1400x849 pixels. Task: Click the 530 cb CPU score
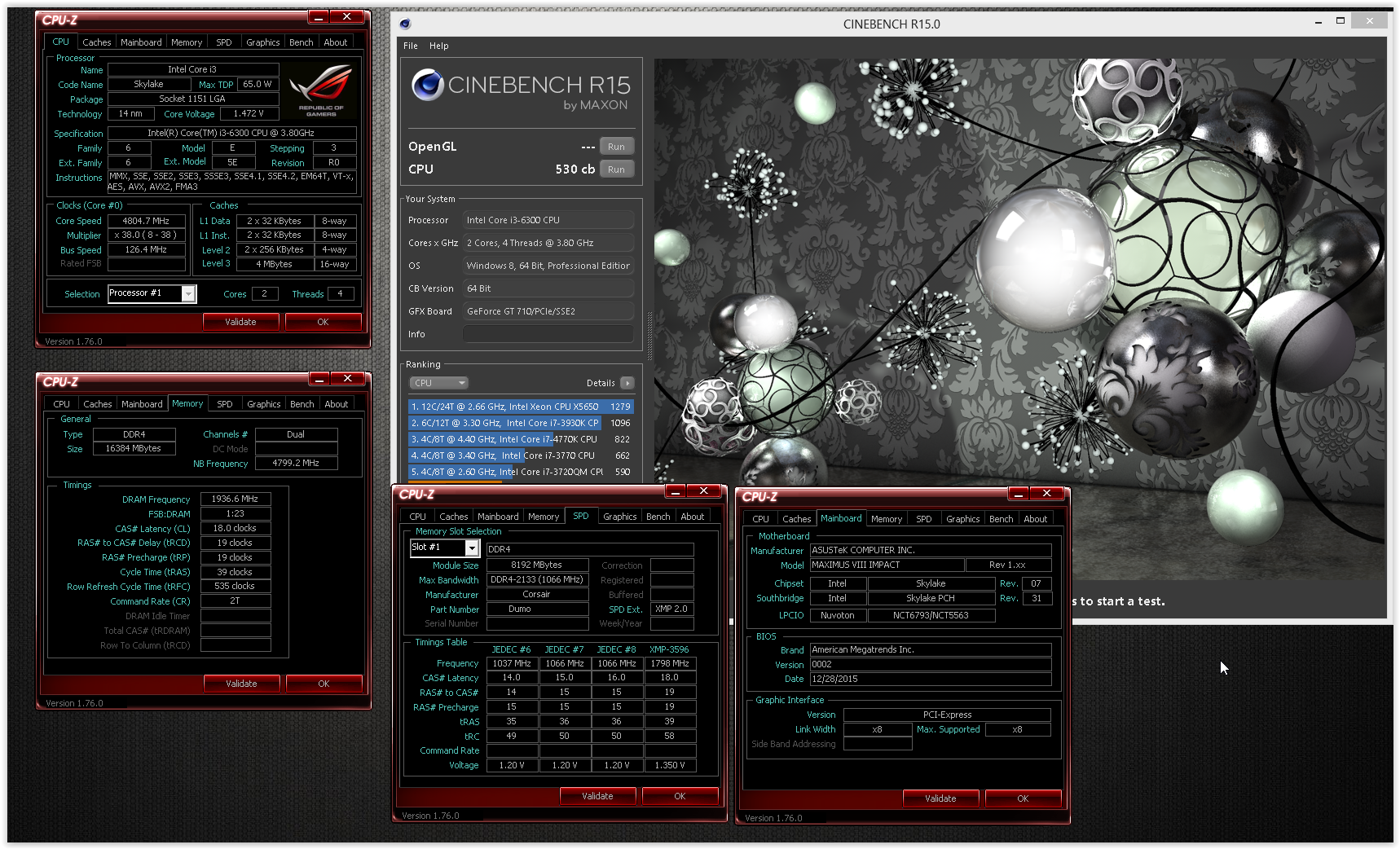click(575, 169)
